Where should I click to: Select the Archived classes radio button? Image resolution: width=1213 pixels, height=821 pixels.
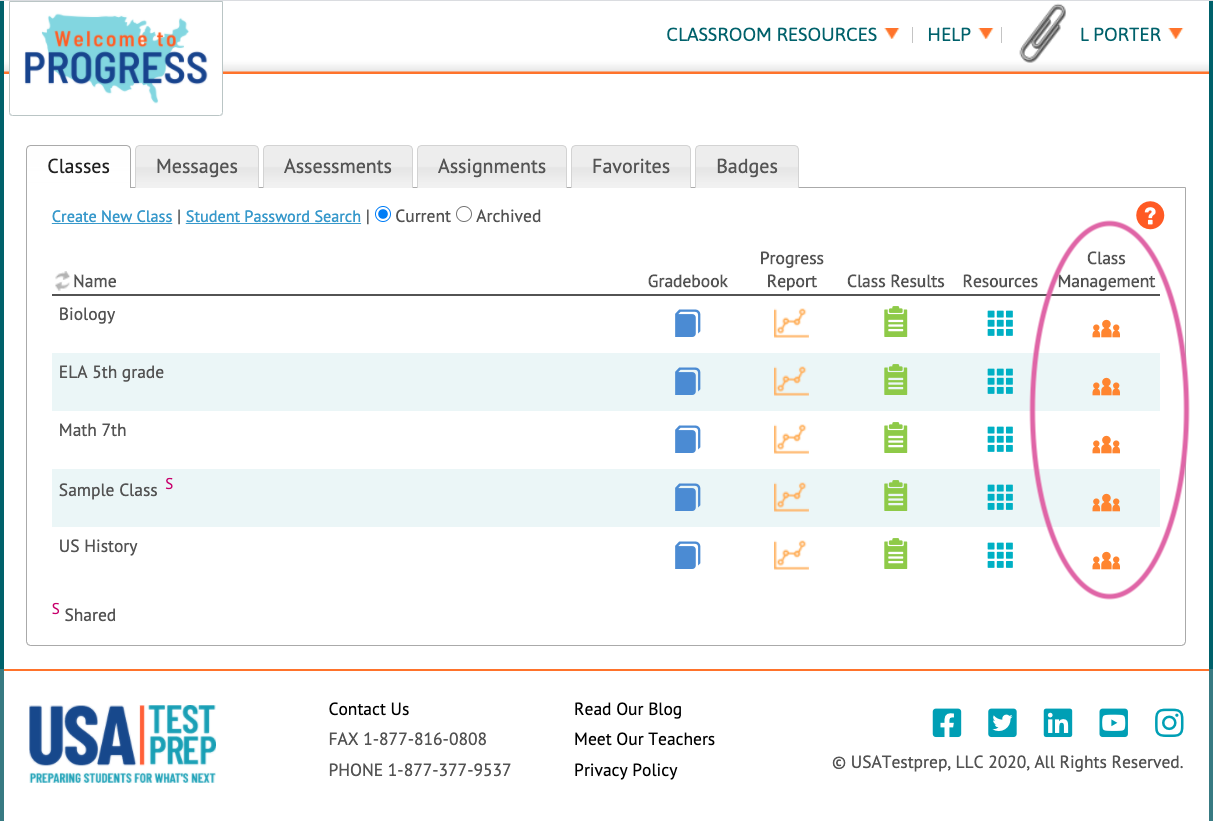(x=464, y=215)
